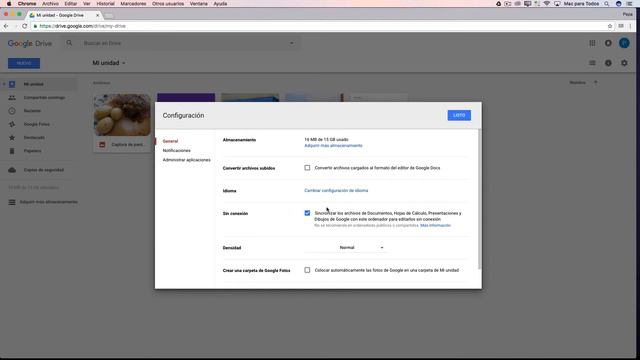
Task: Open Ventana menu
Action: point(198,4)
